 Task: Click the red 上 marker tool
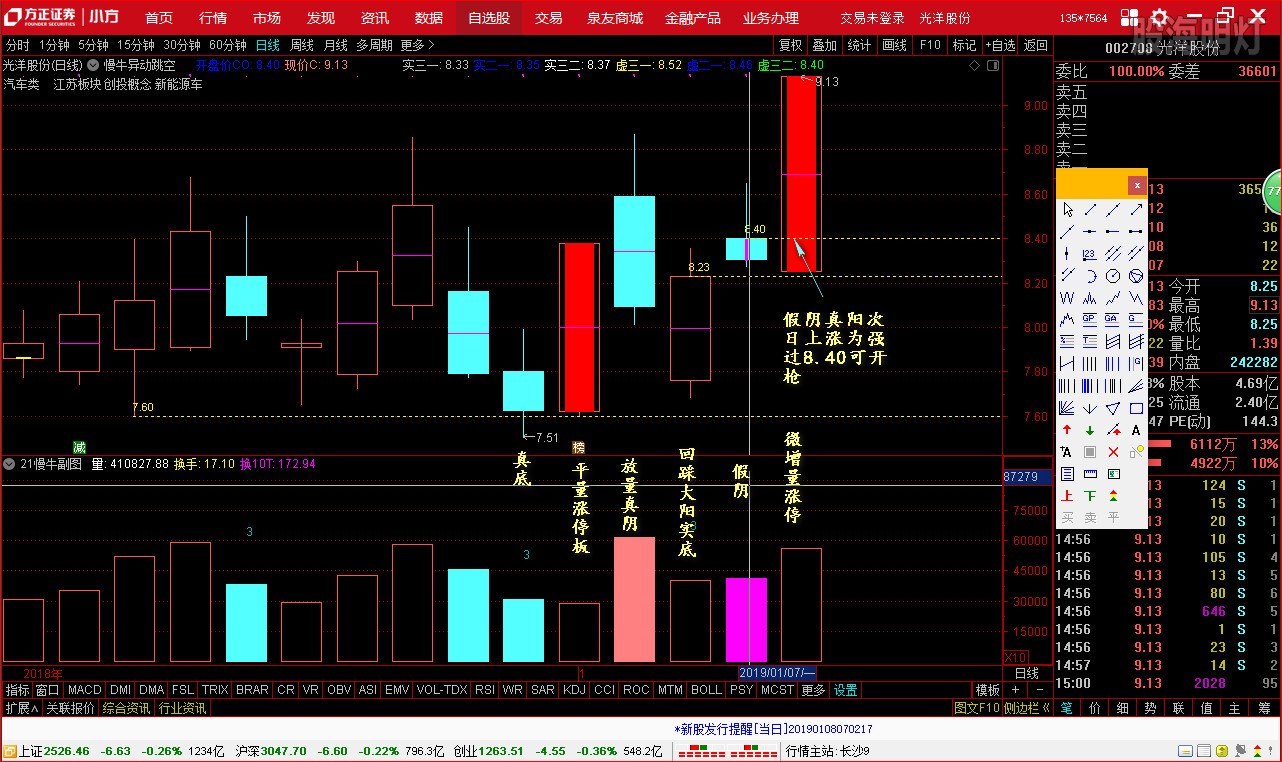(x=1068, y=495)
